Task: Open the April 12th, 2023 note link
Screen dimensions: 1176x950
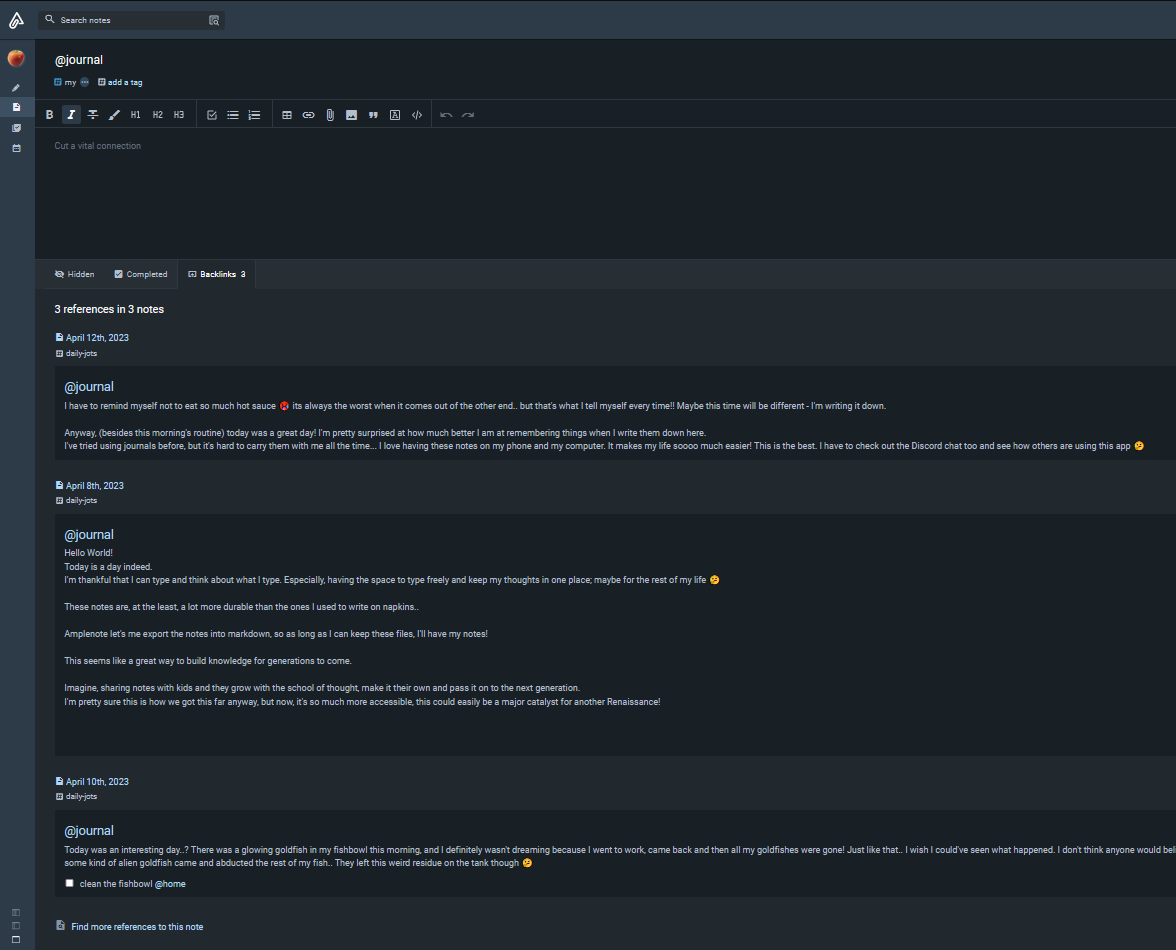Action: [x=97, y=338]
